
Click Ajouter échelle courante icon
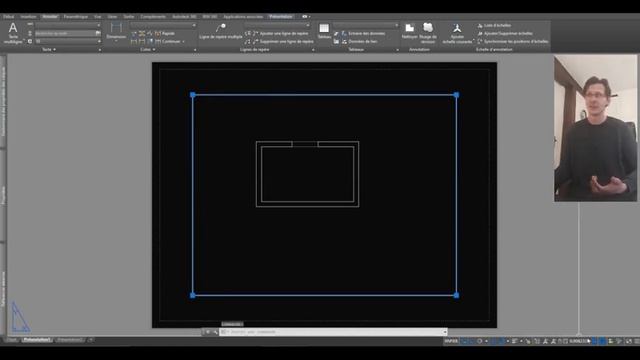point(457,33)
